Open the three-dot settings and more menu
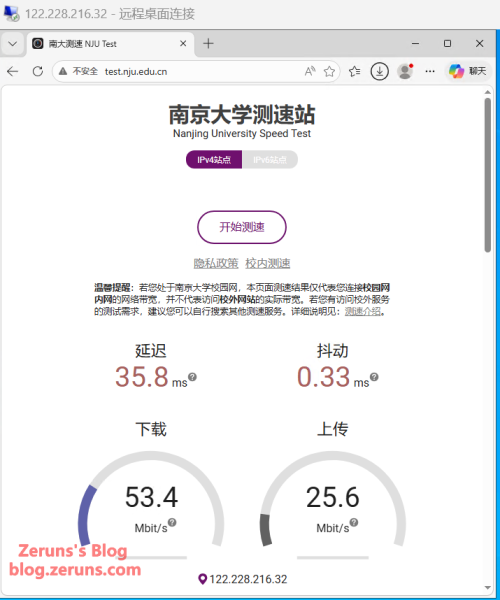This screenshot has height=600, width=500. coord(430,72)
